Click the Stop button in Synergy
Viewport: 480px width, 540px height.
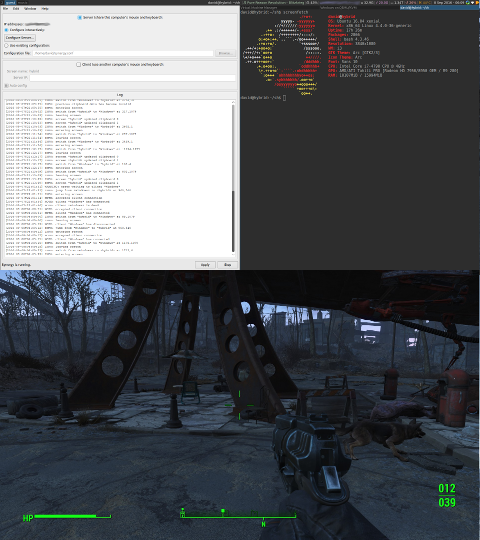[228, 265]
